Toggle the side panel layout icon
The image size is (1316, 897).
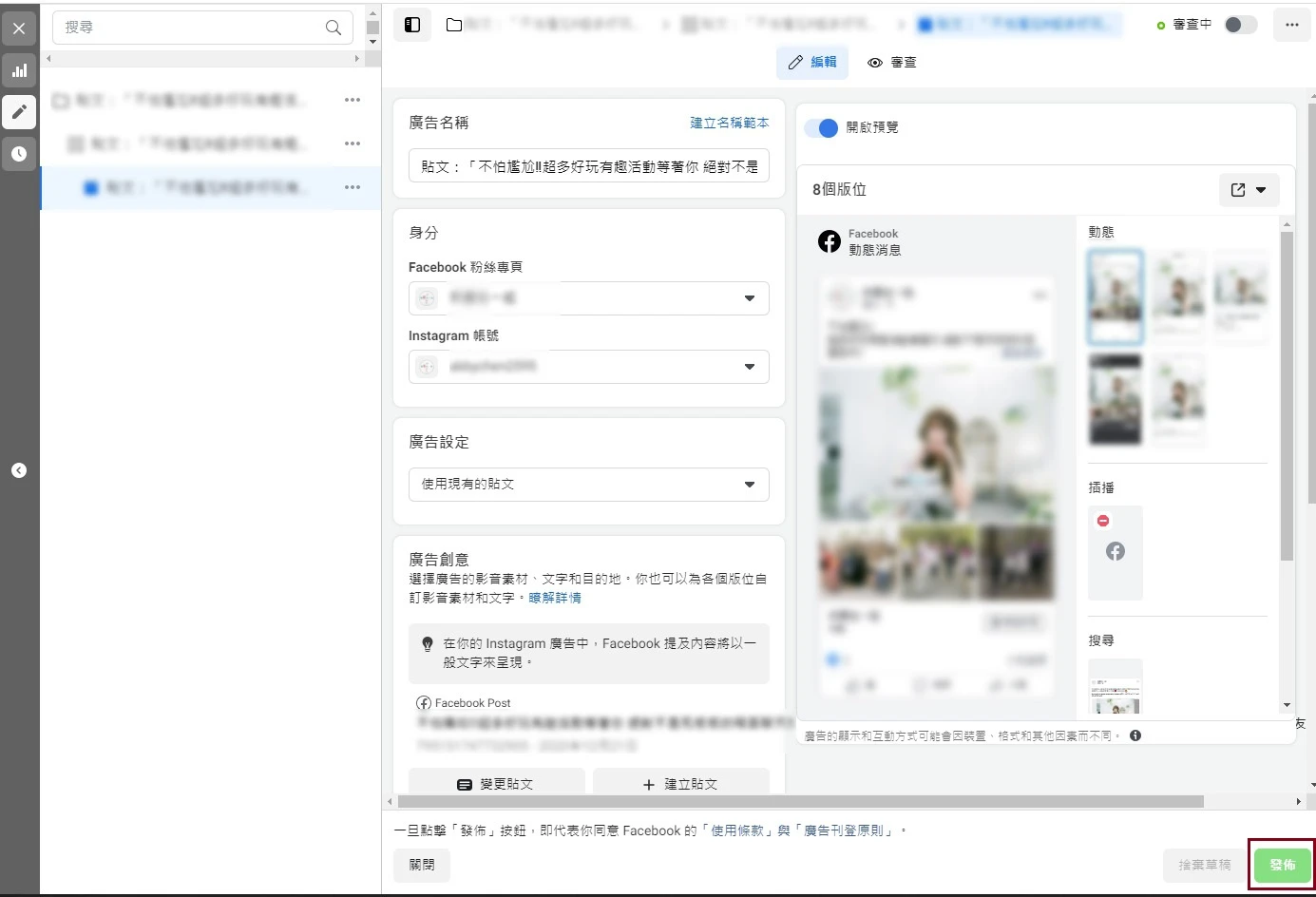412,25
